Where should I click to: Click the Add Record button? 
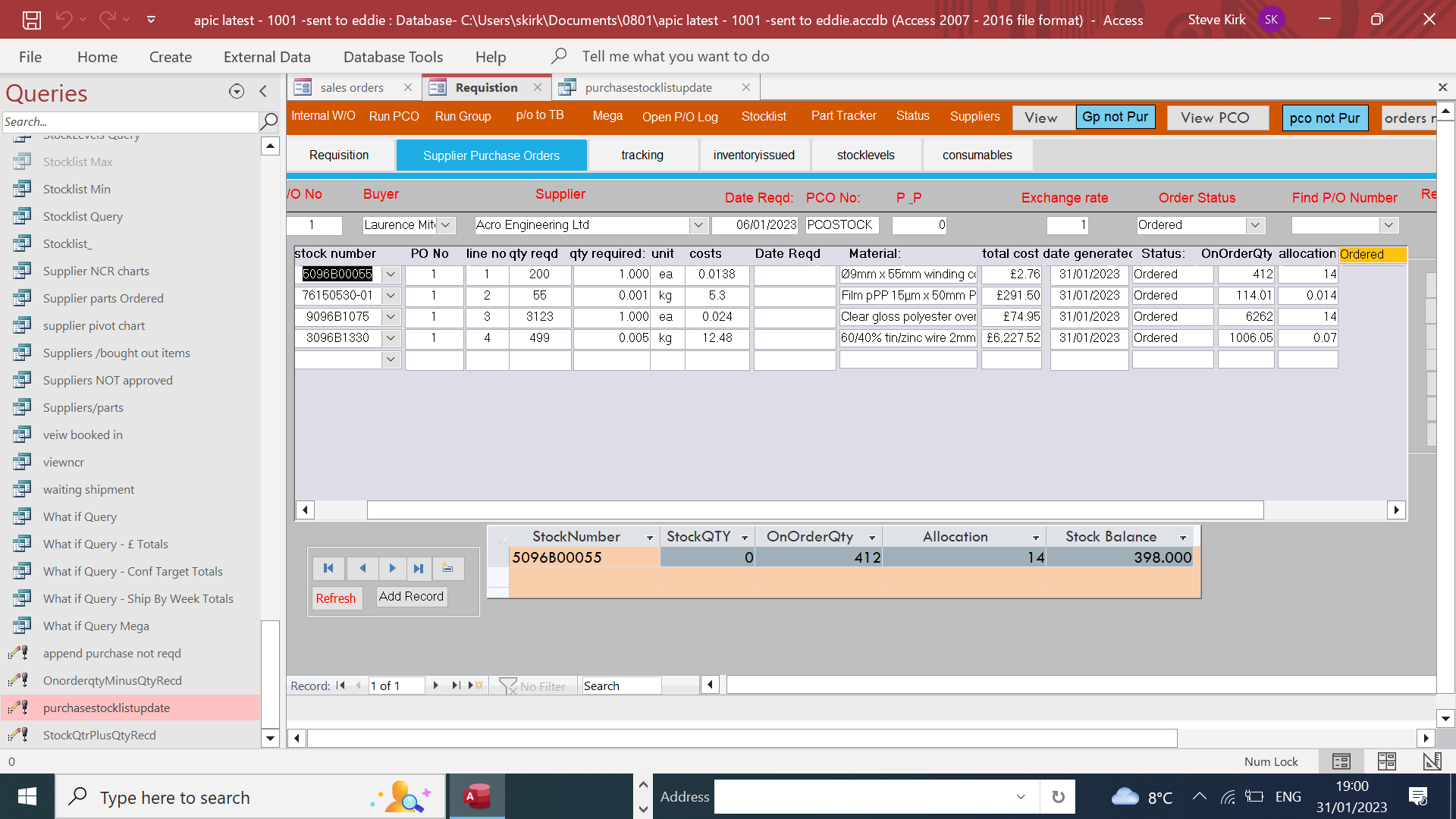click(x=411, y=597)
